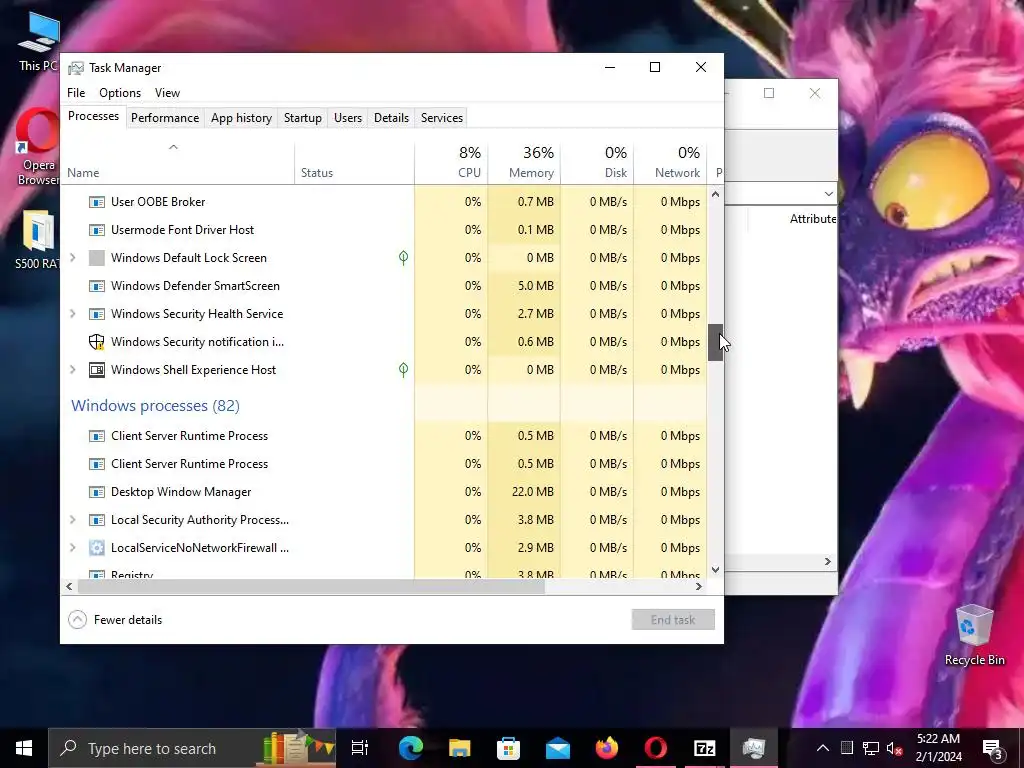Open dropdown arrow in the background window
This screenshot has width=1024, height=768.
point(828,194)
